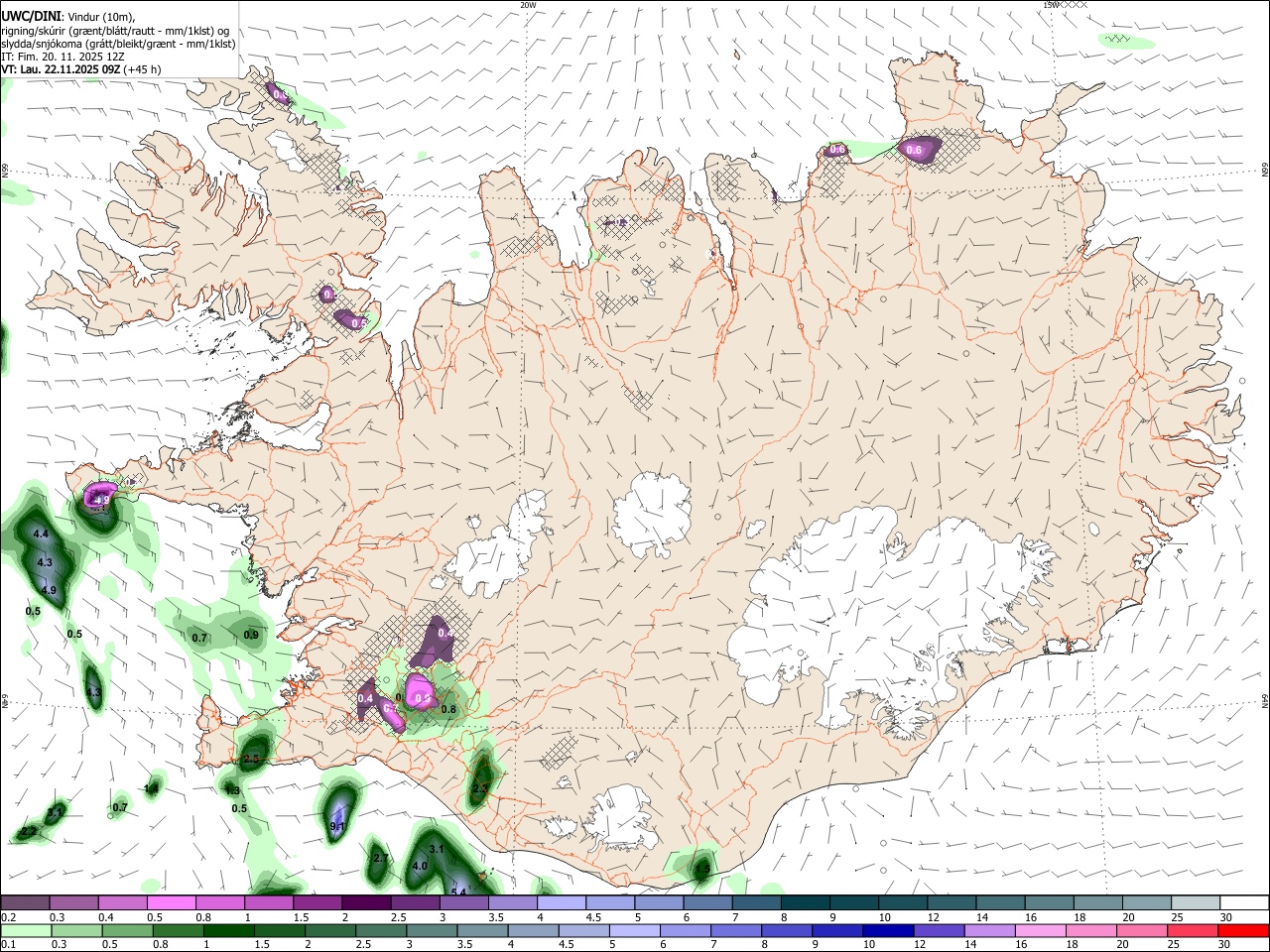Click the 0.1 label in the bottom legend row
This screenshot has width=1270, height=952.
point(9,945)
